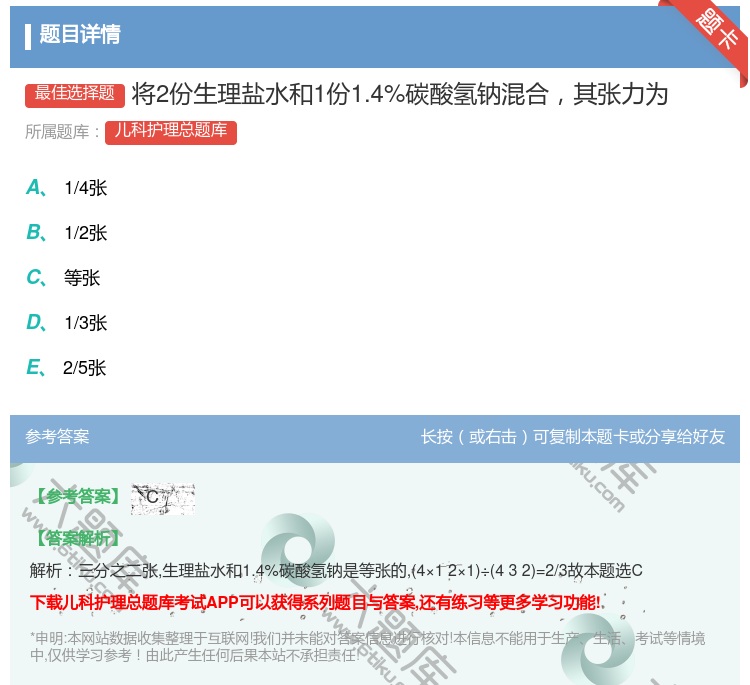
Task: Click the green 【答案解析】 label
Action: [x=76, y=538]
